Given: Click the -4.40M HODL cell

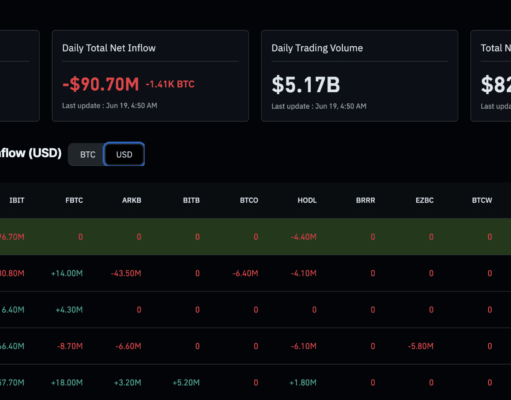Looking at the screenshot, I should coord(304,237).
